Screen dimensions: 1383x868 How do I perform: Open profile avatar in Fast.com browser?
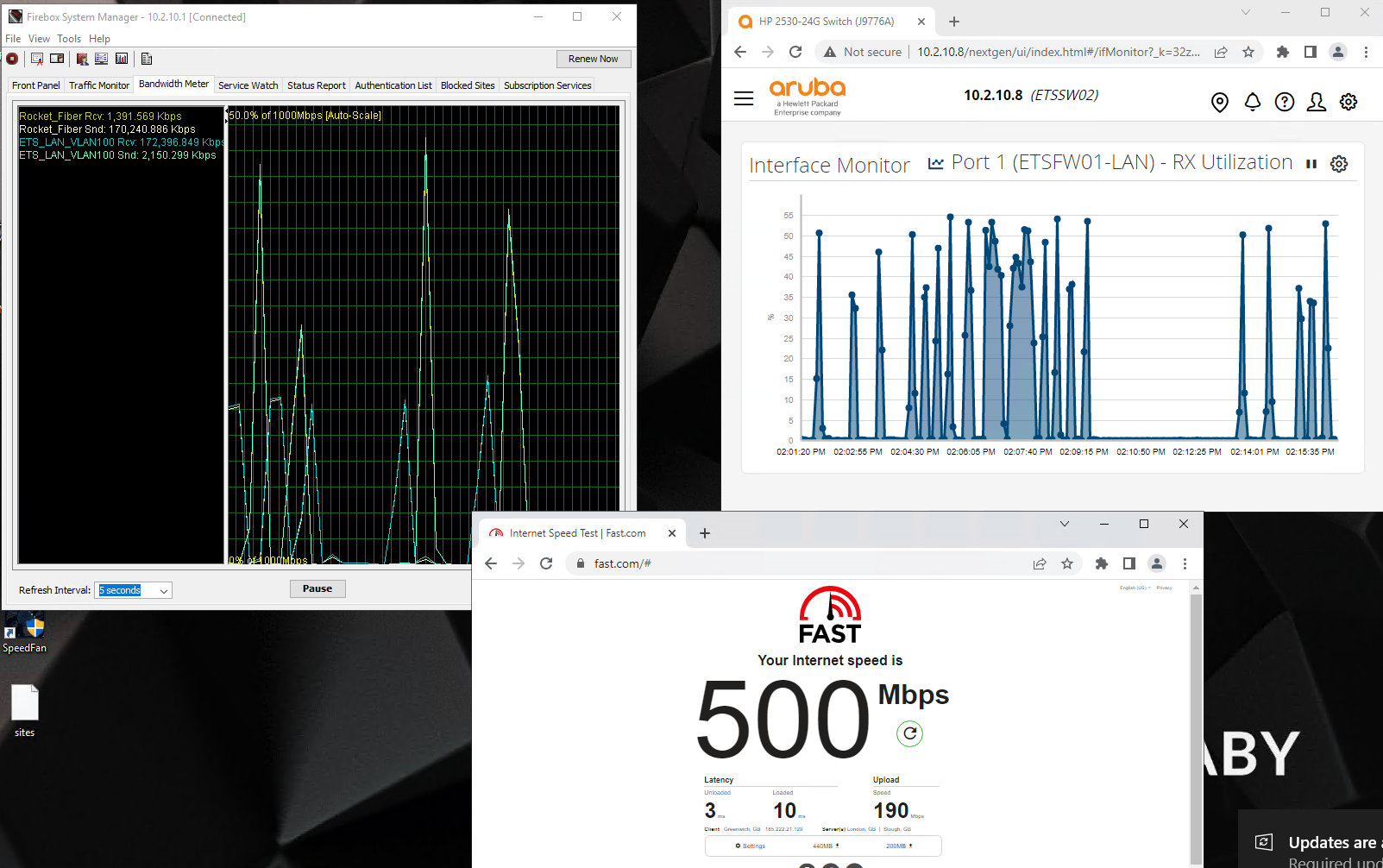pos(1157,563)
